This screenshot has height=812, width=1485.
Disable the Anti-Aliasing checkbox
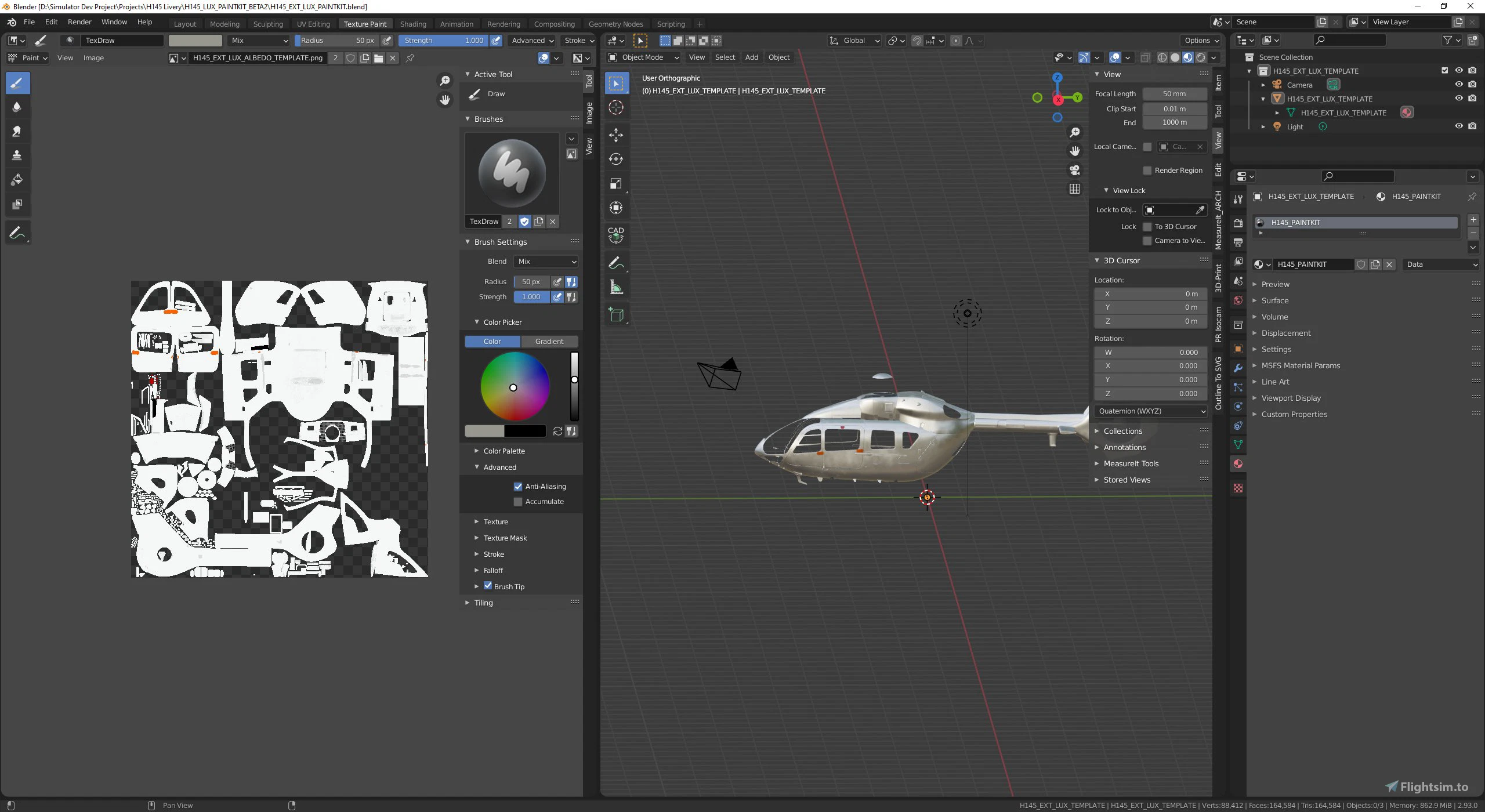pyautogui.click(x=518, y=487)
